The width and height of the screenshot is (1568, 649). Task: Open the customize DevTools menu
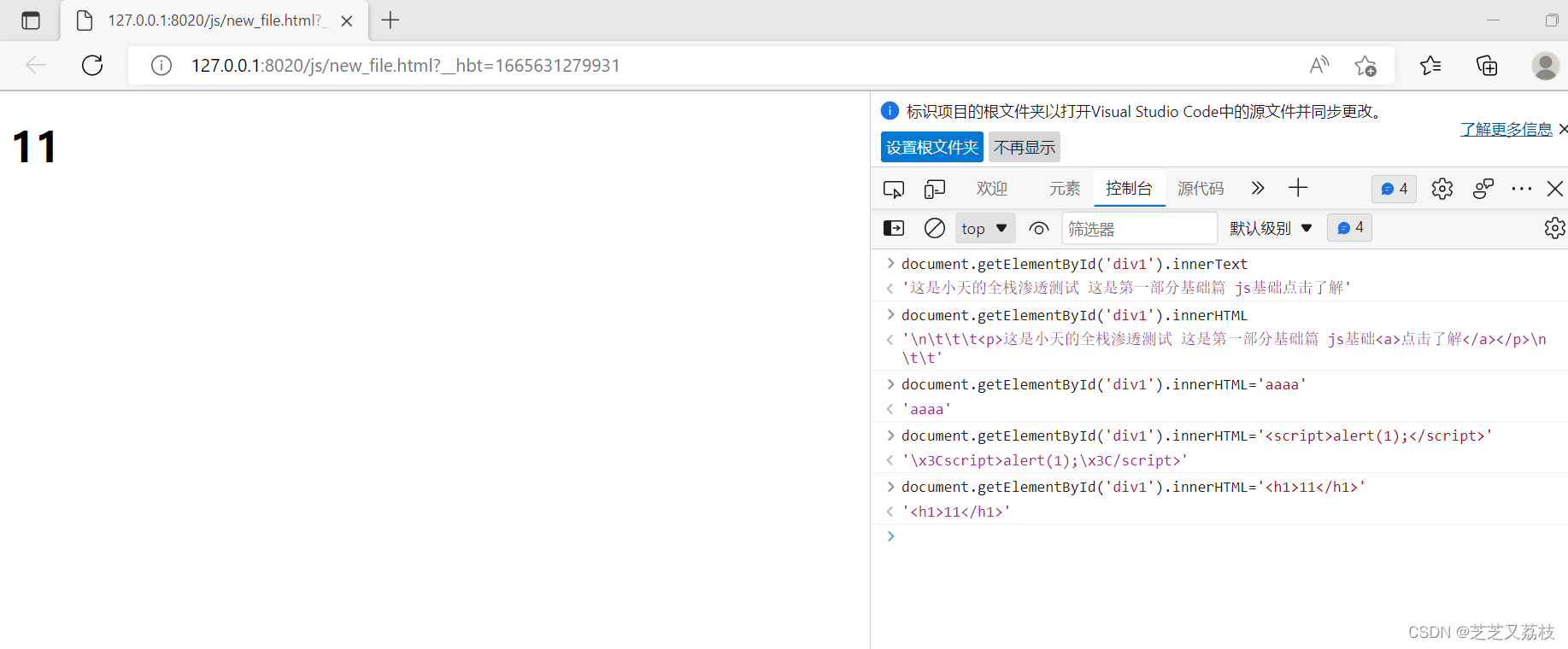1521,189
